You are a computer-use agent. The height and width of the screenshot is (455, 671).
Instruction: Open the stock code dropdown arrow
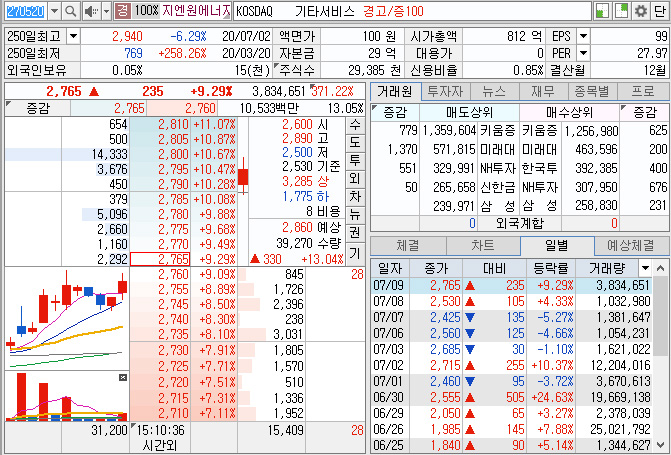[x=54, y=11]
